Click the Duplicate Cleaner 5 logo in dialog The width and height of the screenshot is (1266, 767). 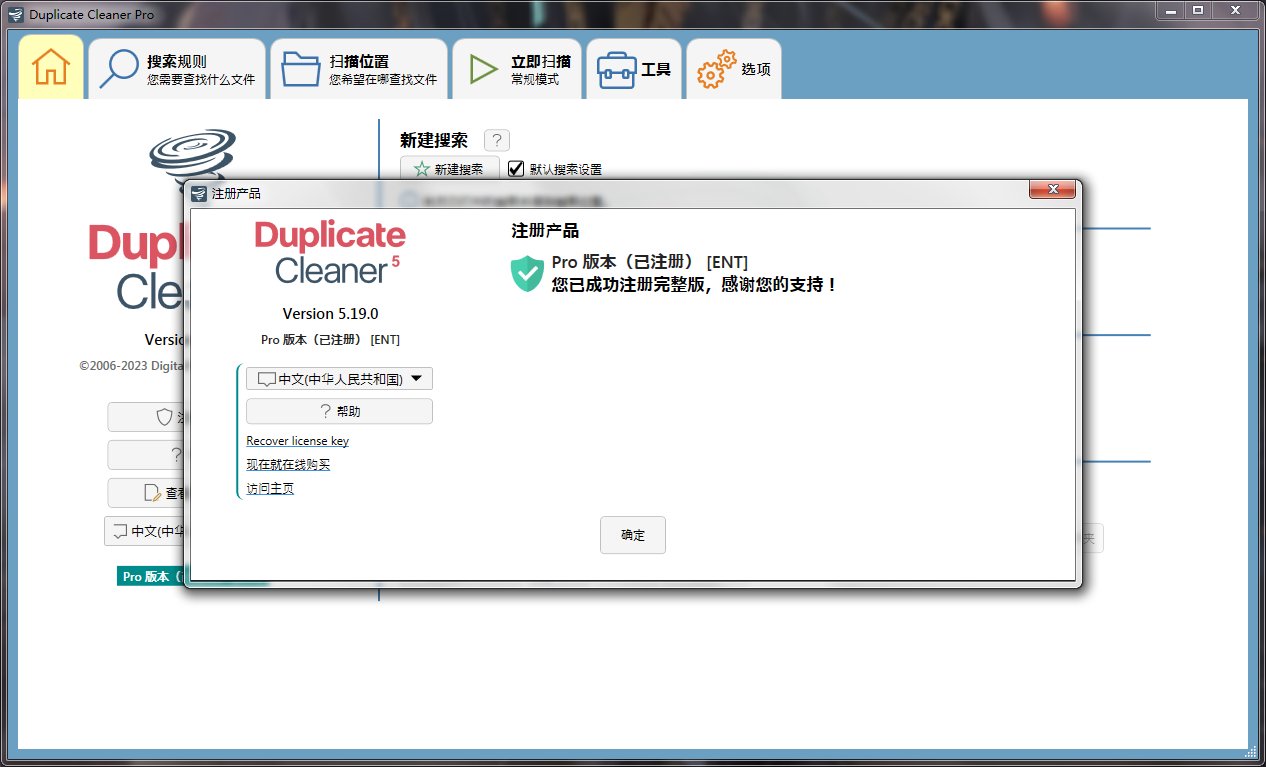[x=330, y=253]
